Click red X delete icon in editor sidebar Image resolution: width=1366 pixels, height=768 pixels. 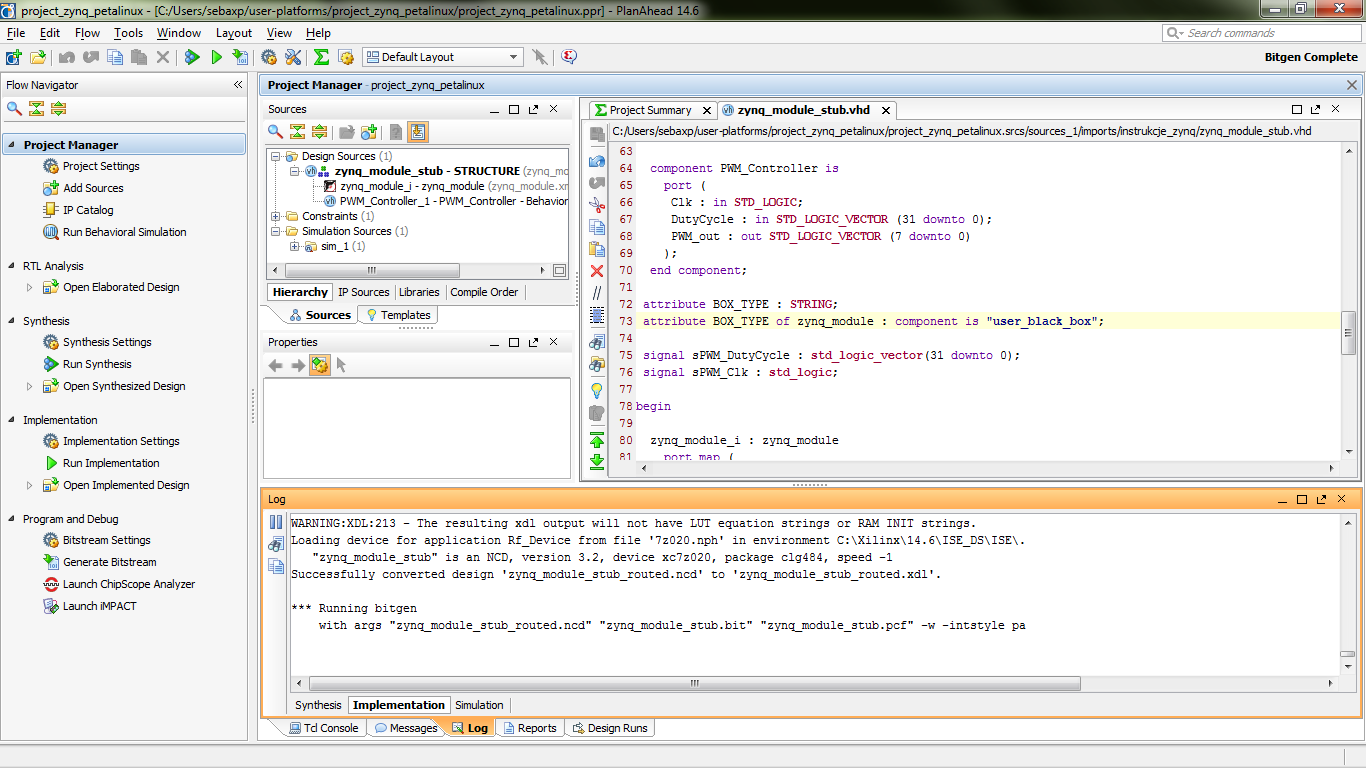(597, 271)
